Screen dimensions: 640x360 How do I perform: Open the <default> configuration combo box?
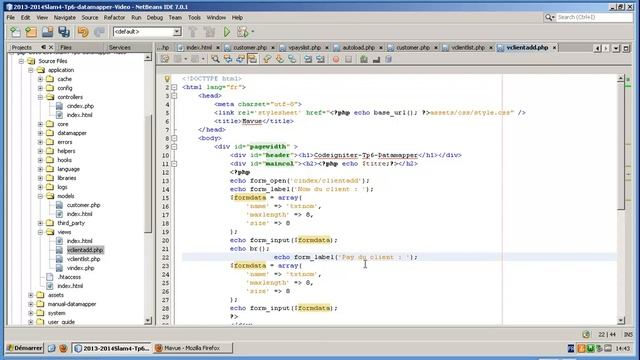point(147,32)
